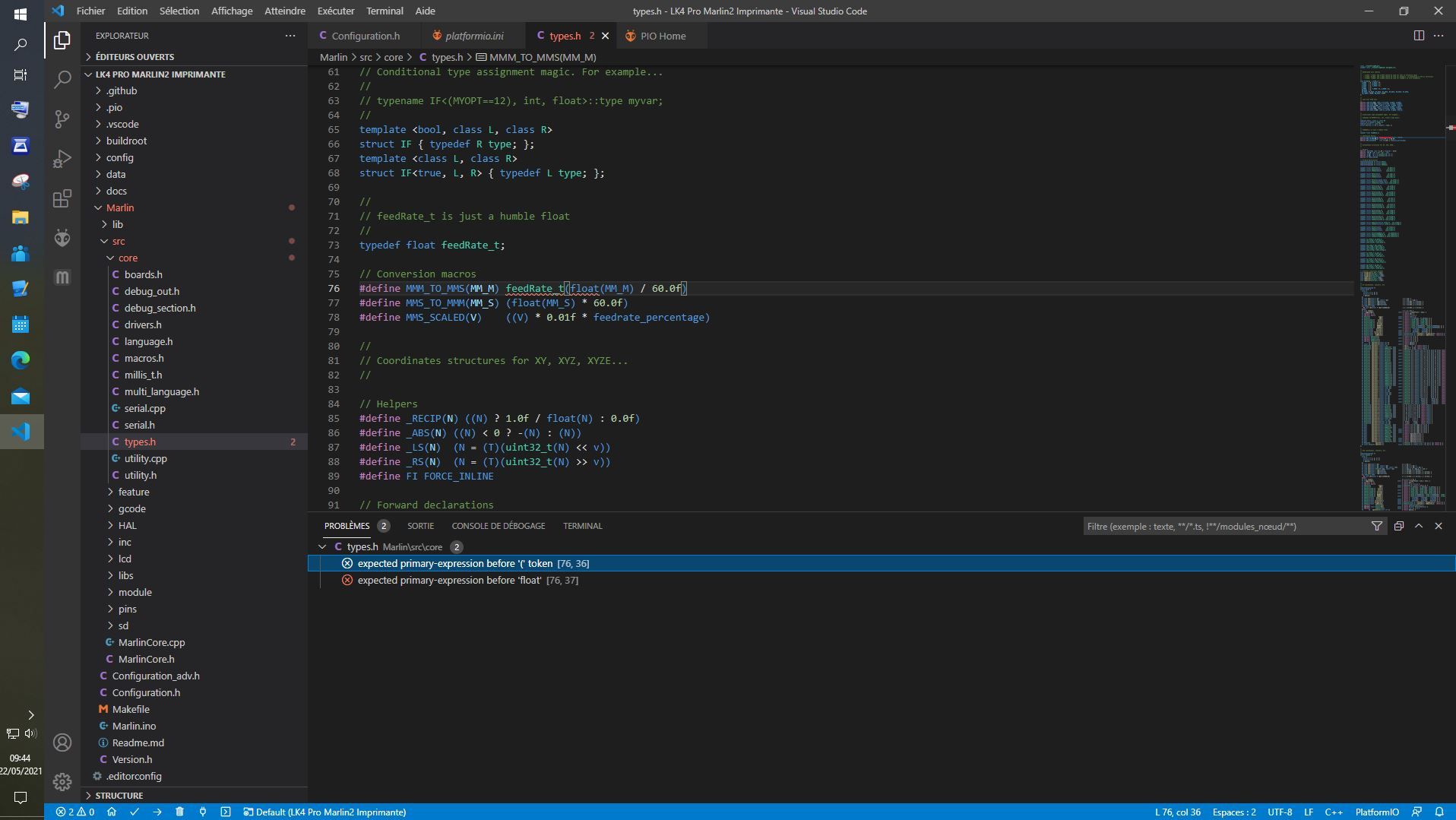Open the Terminal menu in menu bar

click(384, 11)
